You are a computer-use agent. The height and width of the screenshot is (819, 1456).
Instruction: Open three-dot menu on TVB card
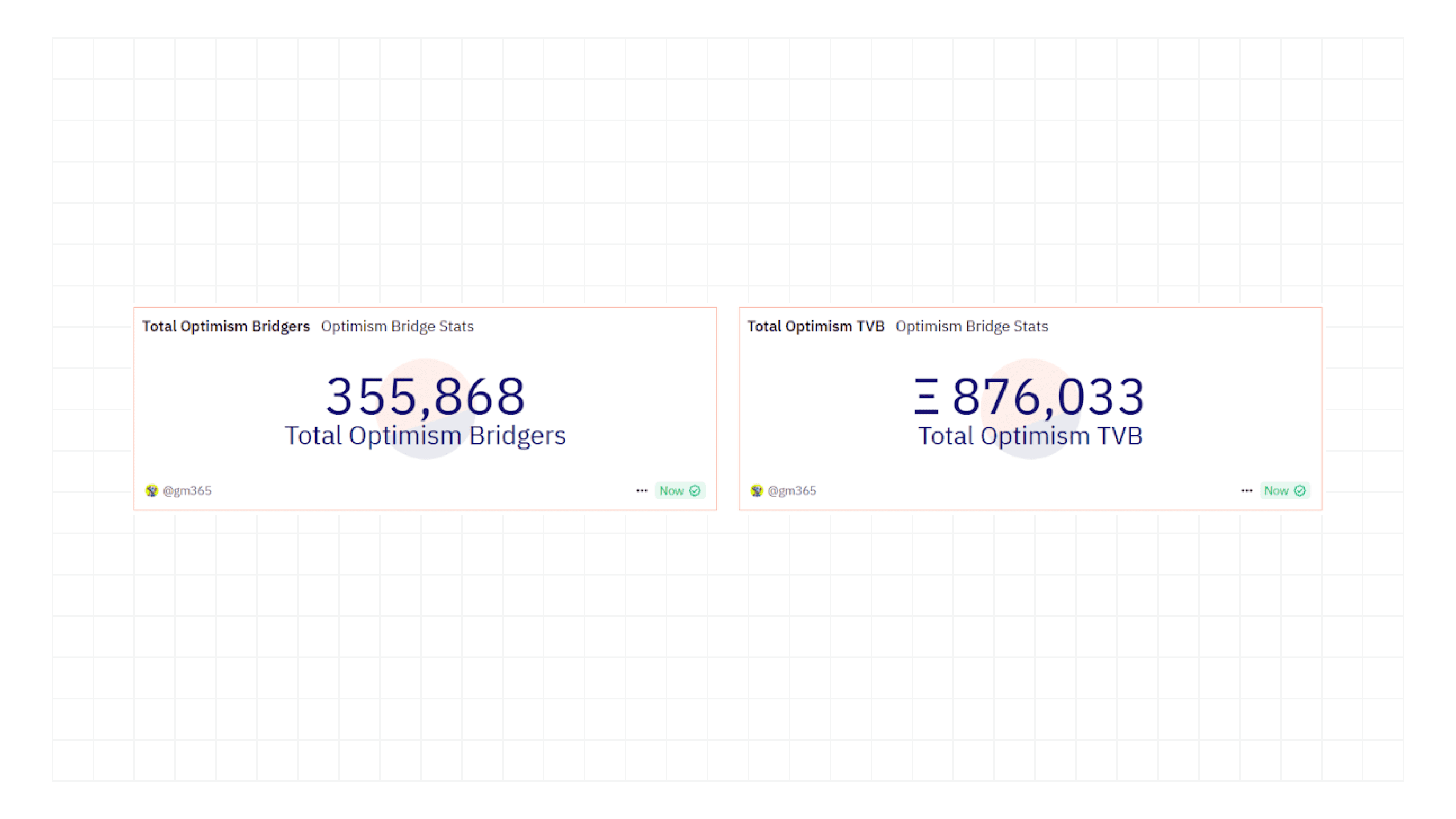[1246, 490]
